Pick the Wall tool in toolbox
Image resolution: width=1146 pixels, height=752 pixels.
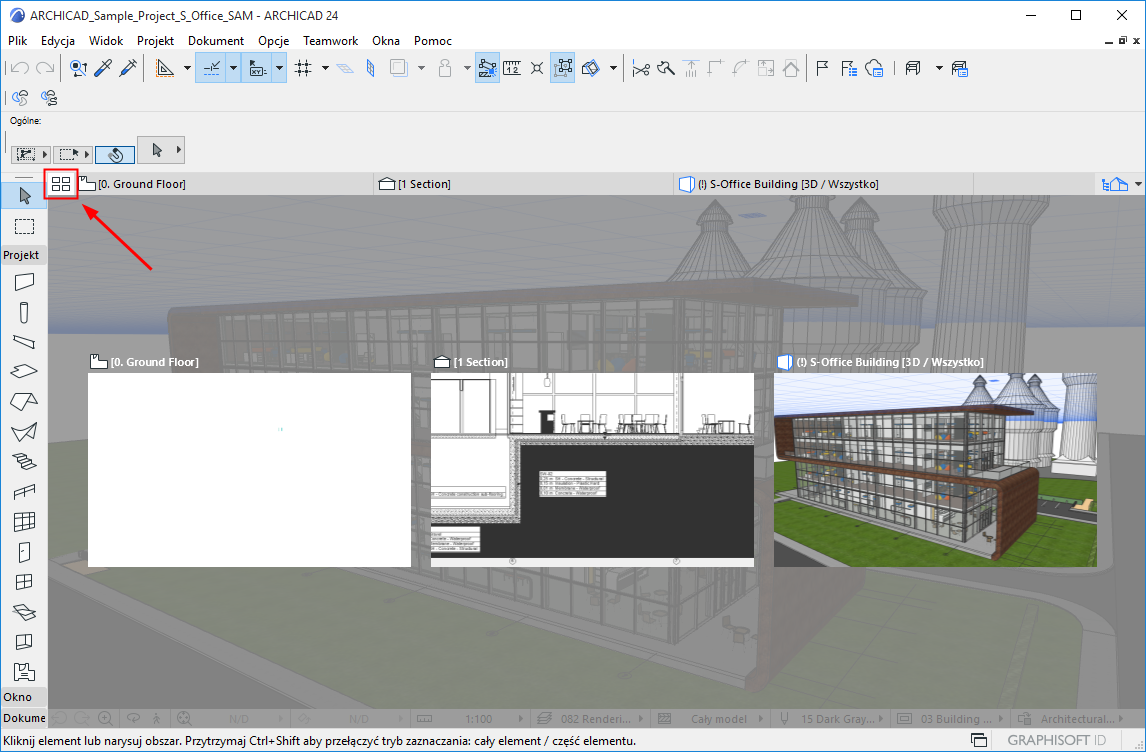[x=25, y=283]
